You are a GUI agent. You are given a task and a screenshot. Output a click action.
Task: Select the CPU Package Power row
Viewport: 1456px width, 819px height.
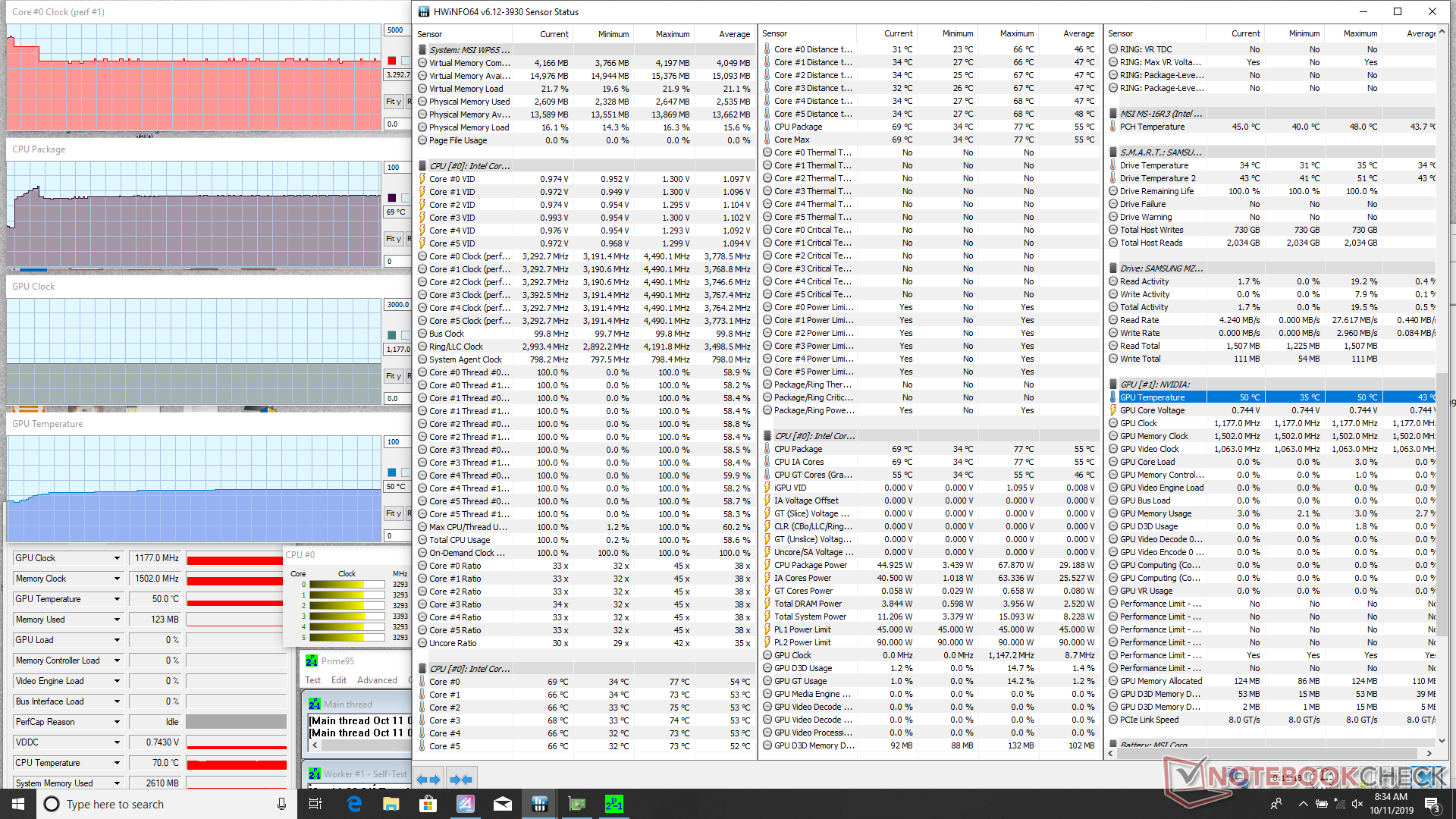coord(930,565)
